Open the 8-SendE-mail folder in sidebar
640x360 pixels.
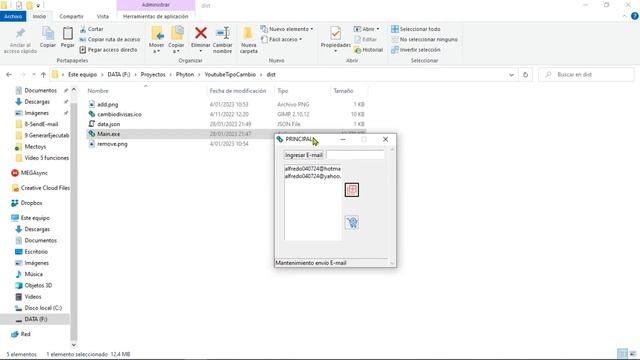(41, 124)
